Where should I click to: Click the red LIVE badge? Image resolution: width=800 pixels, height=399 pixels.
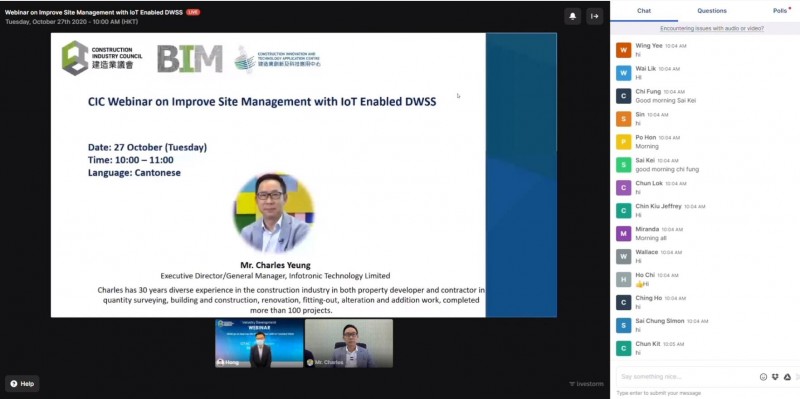(193, 12)
